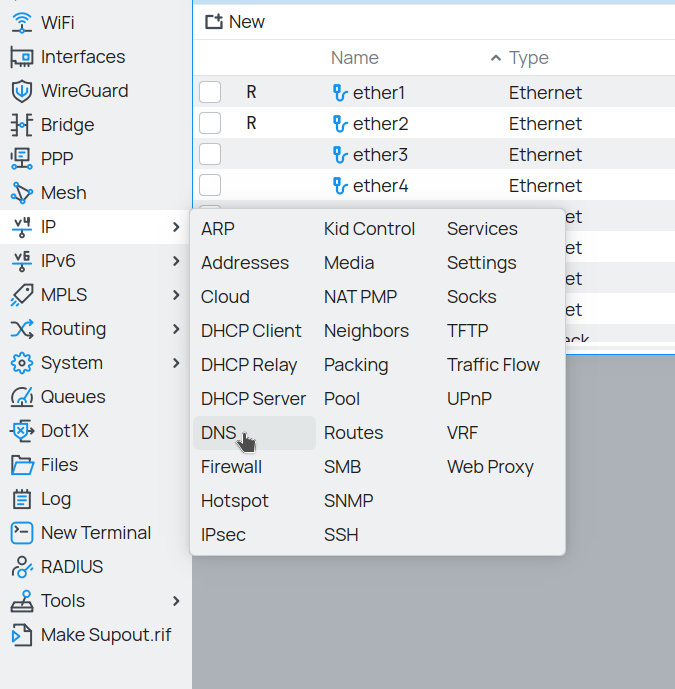This screenshot has width=675, height=689.
Task: Expand the IPv6 submenu arrow
Action: click(176, 261)
